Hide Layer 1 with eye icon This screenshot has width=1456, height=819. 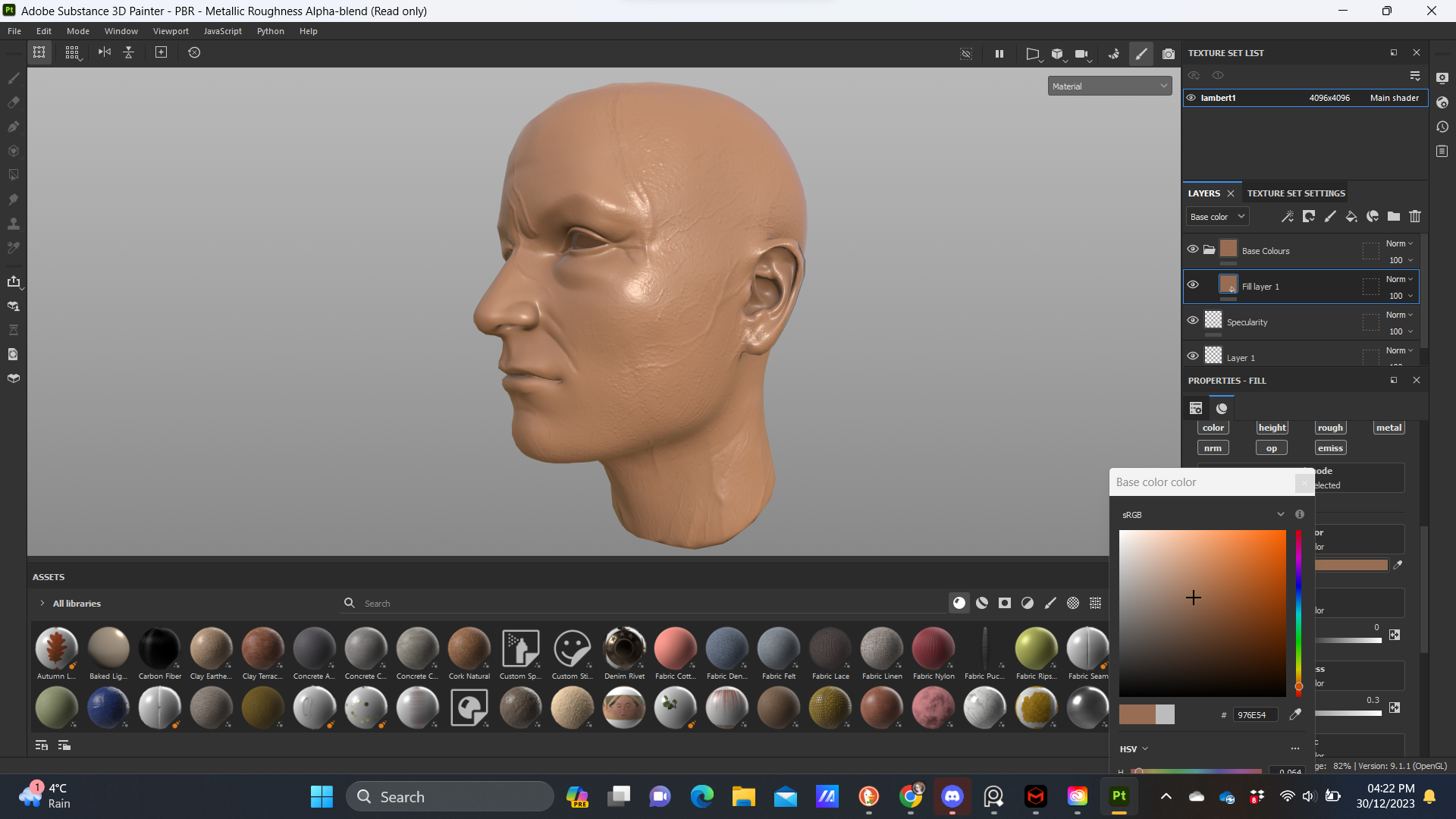[1193, 356]
